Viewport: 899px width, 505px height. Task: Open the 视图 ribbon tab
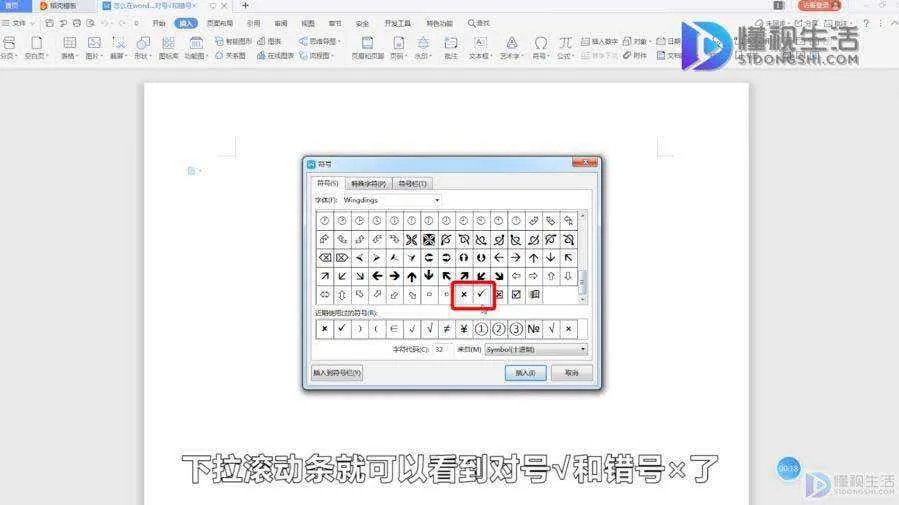pyautogui.click(x=308, y=24)
